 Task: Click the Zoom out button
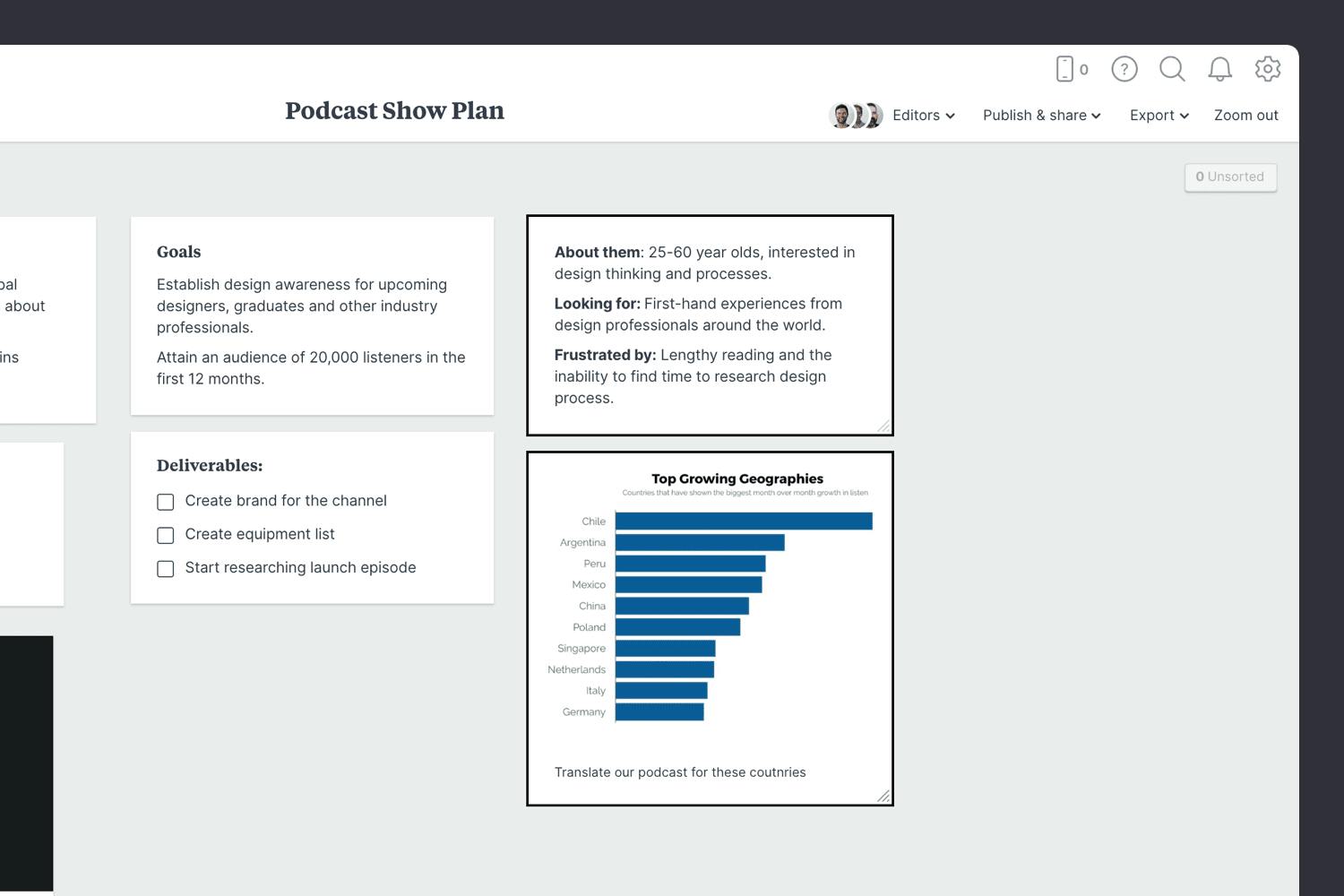pyautogui.click(x=1245, y=116)
